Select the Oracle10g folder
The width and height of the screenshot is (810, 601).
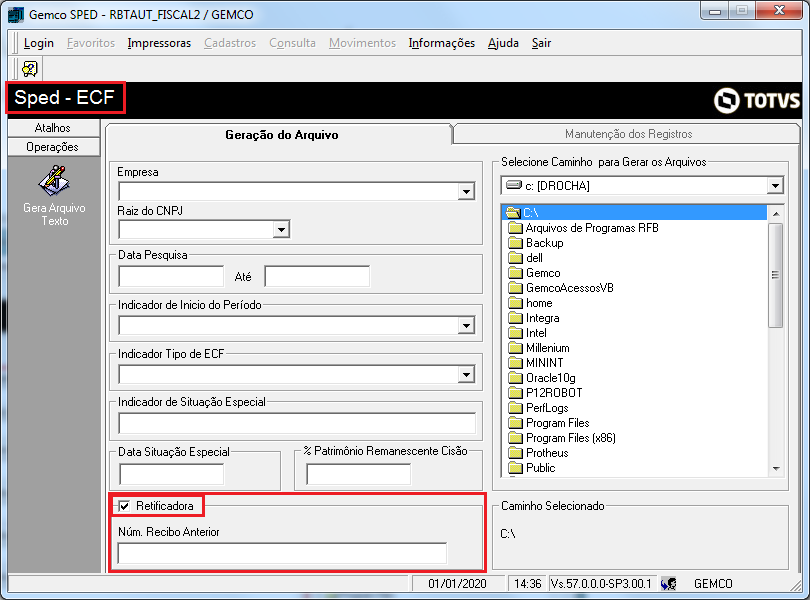click(542, 378)
